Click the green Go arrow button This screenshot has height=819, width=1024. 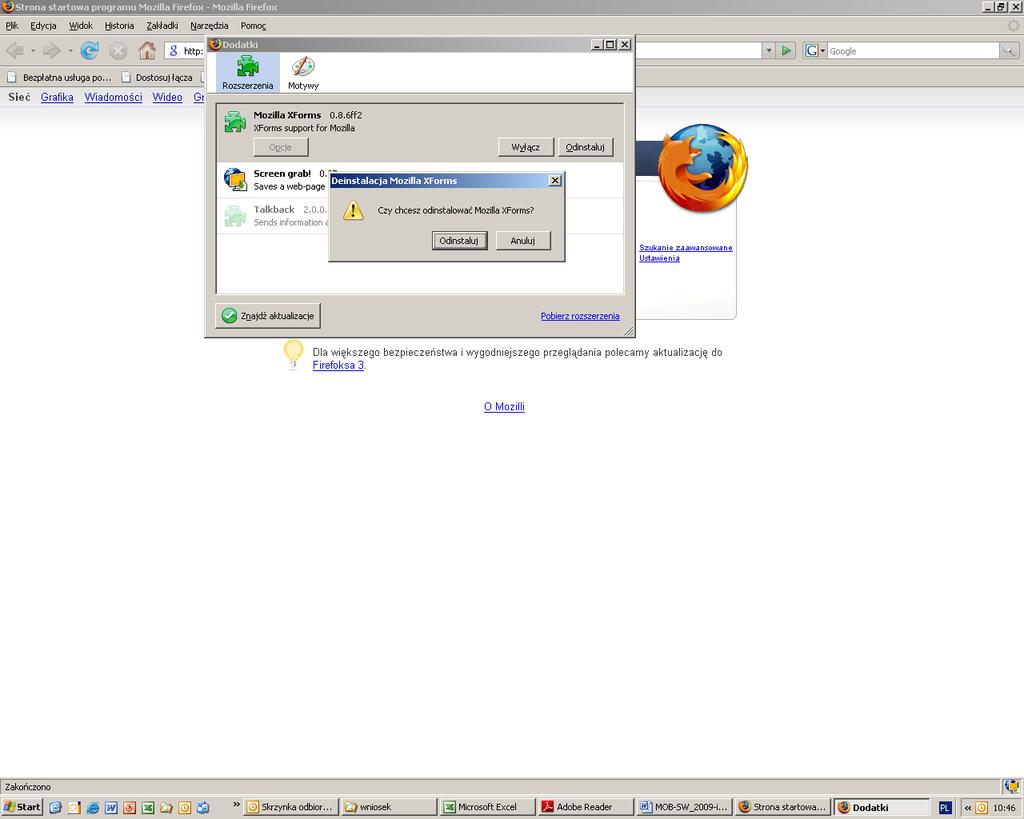tap(786, 50)
